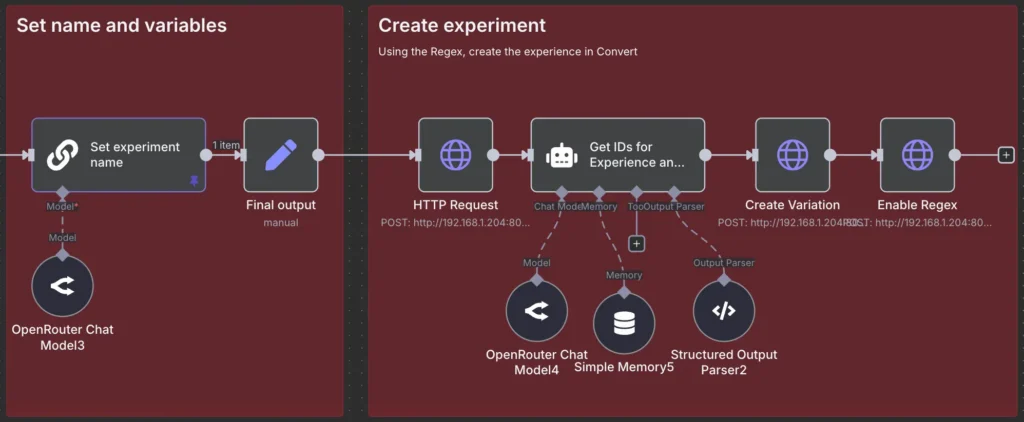
Task: Click the Structured Output Parser2 label
Action: point(724,362)
